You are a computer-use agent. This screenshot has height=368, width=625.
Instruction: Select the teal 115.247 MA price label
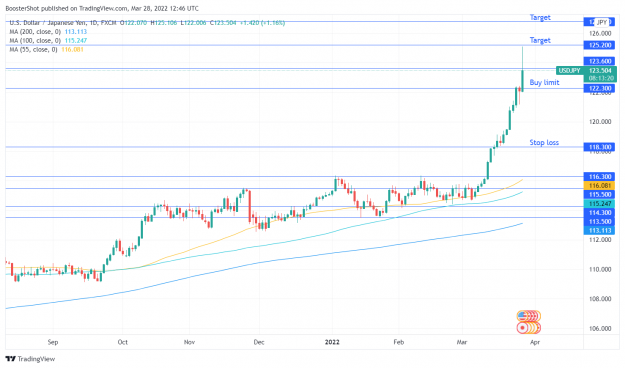(x=600, y=204)
